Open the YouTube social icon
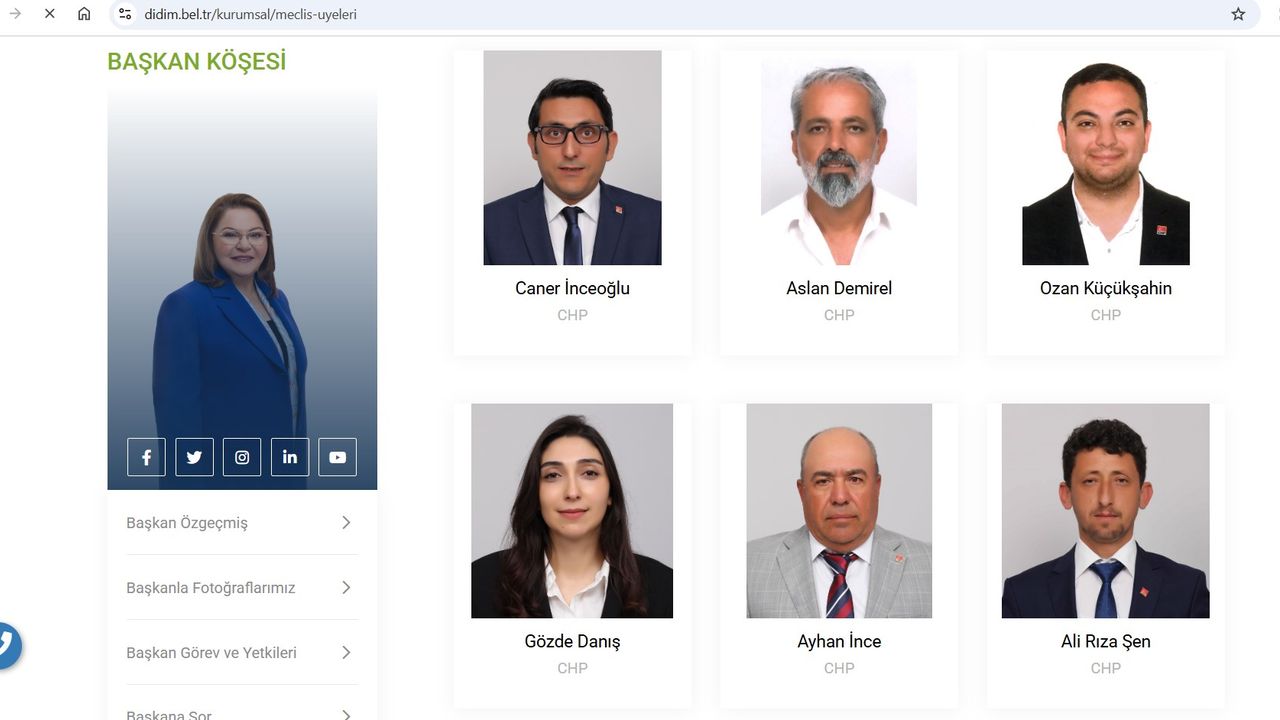The height and width of the screenshot is (720, 1280). click(x=337, y=457)
